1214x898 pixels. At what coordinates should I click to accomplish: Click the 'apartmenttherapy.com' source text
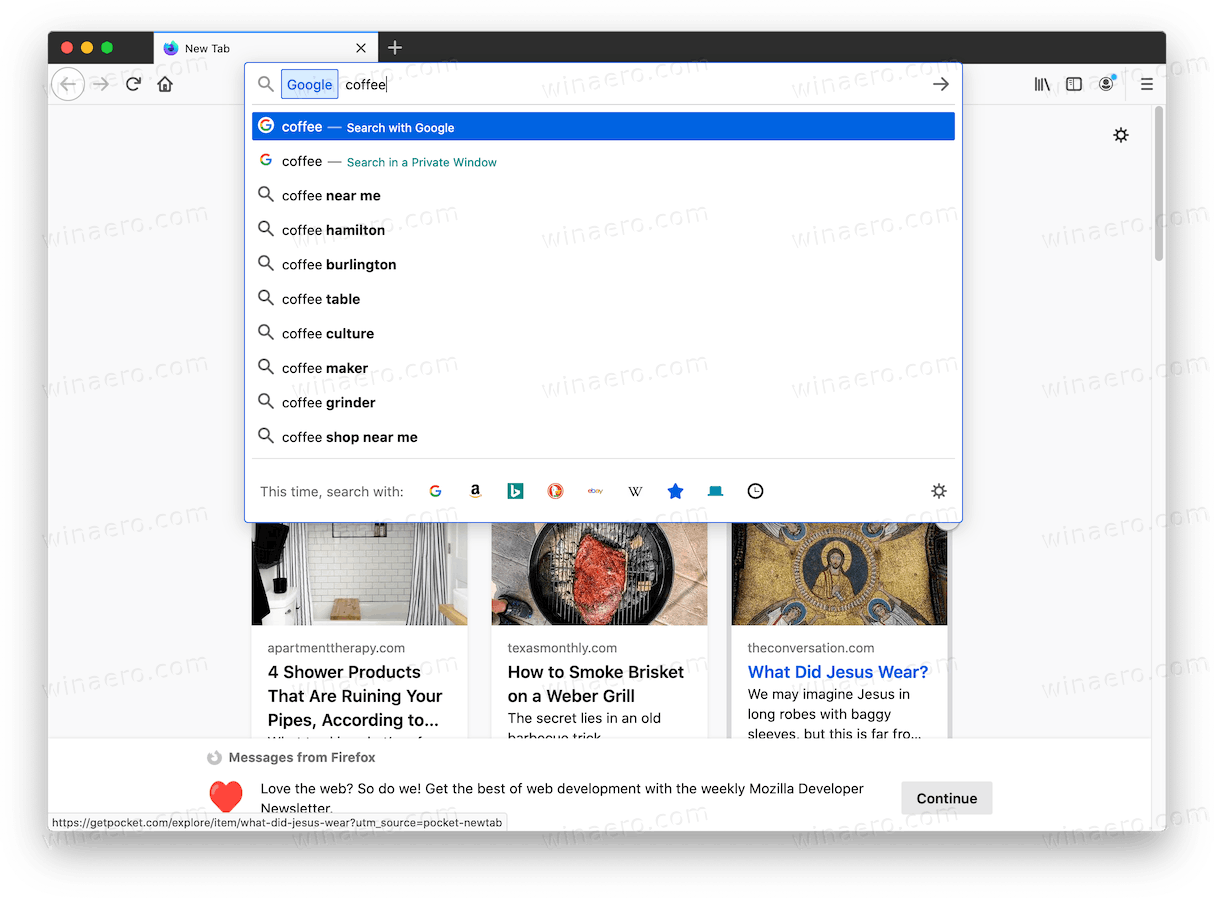point(336,648)
